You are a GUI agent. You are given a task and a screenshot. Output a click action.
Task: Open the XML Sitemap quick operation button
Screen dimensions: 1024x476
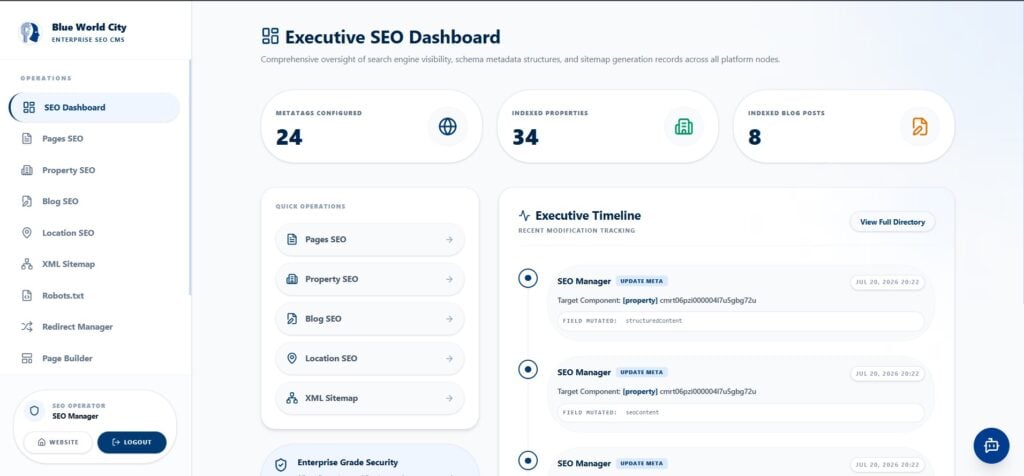pyautogui.click(x=370, y=398)
